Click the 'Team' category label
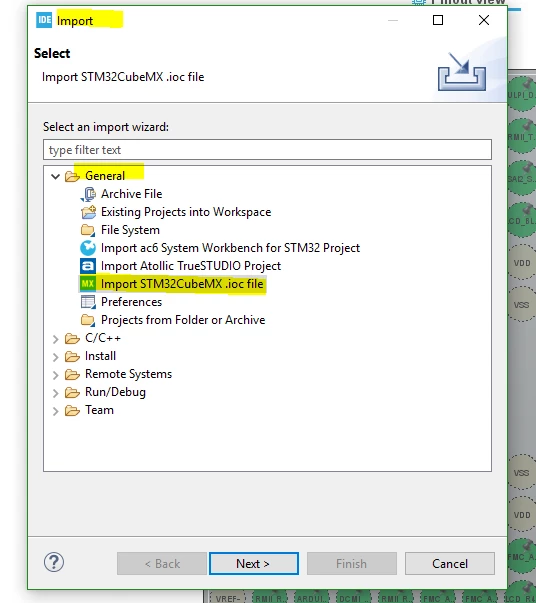Screen dimensions: 536x603 tap(99, 410)
